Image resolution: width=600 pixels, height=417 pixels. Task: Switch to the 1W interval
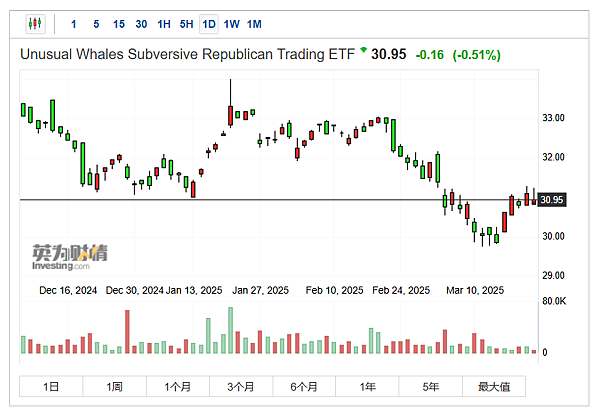point(232,24)
